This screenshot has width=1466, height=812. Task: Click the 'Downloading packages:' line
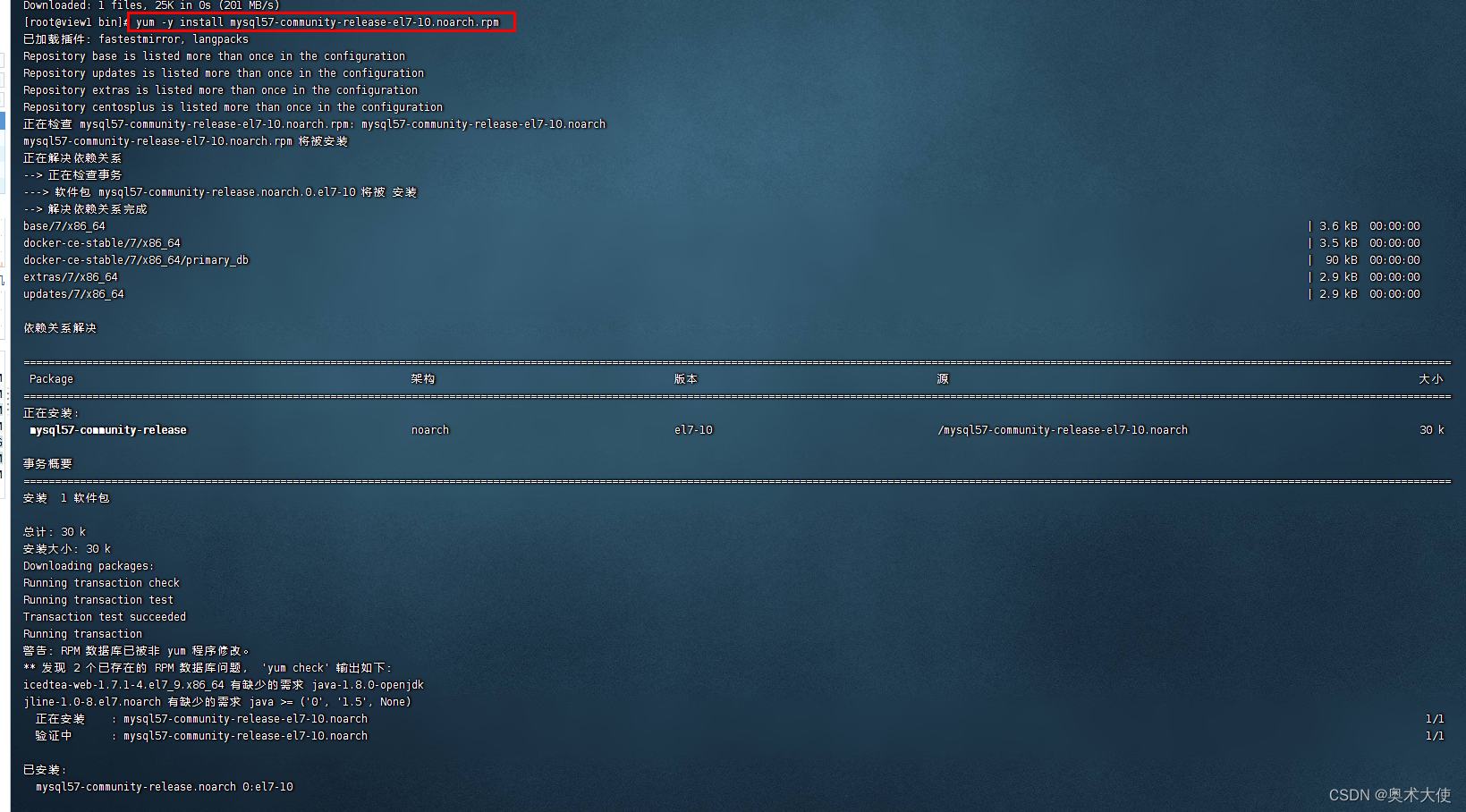pyautogui.click(x=89, y=566)
